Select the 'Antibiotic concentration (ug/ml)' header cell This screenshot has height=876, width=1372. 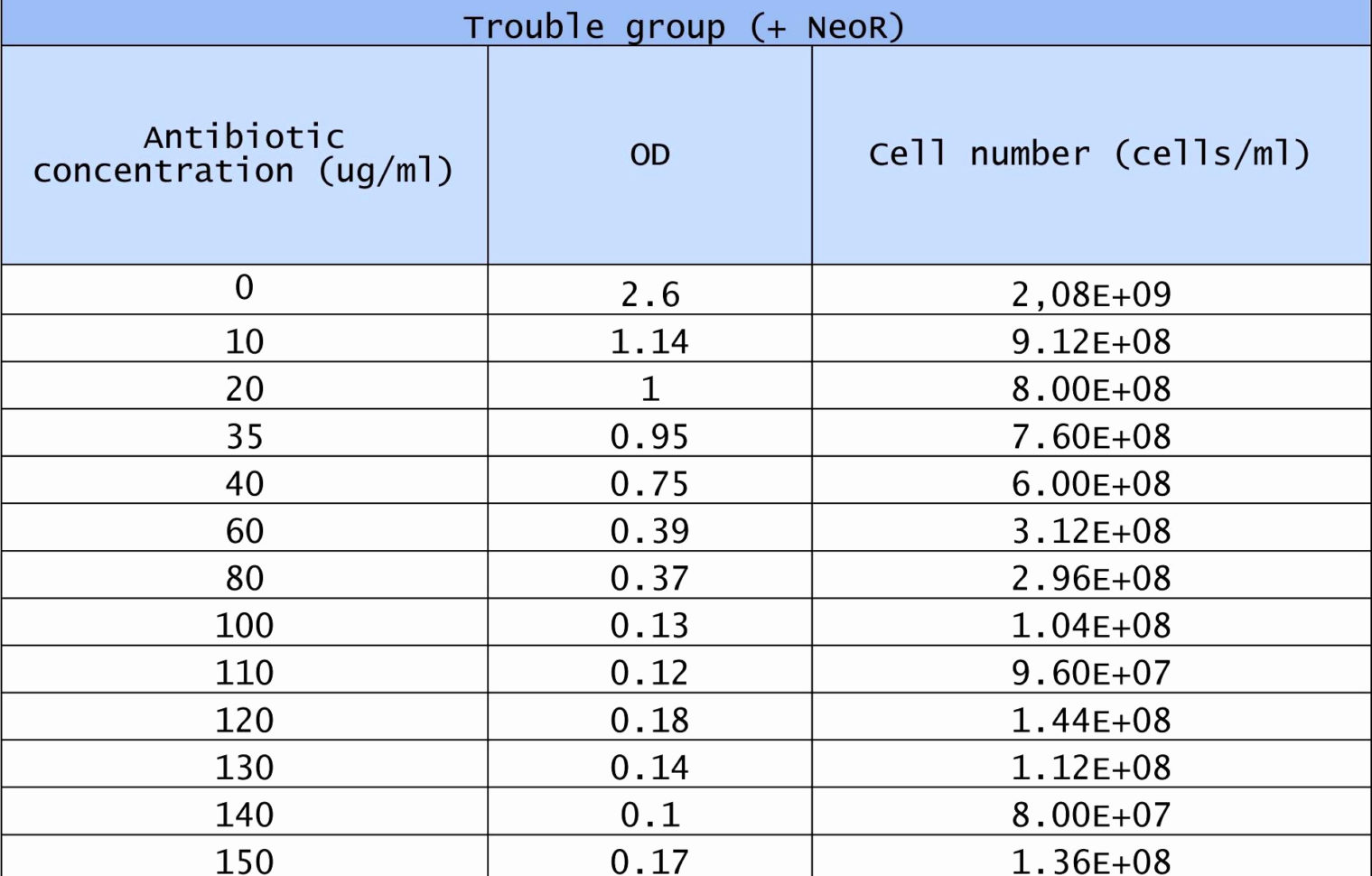click(x=244, y=154)
